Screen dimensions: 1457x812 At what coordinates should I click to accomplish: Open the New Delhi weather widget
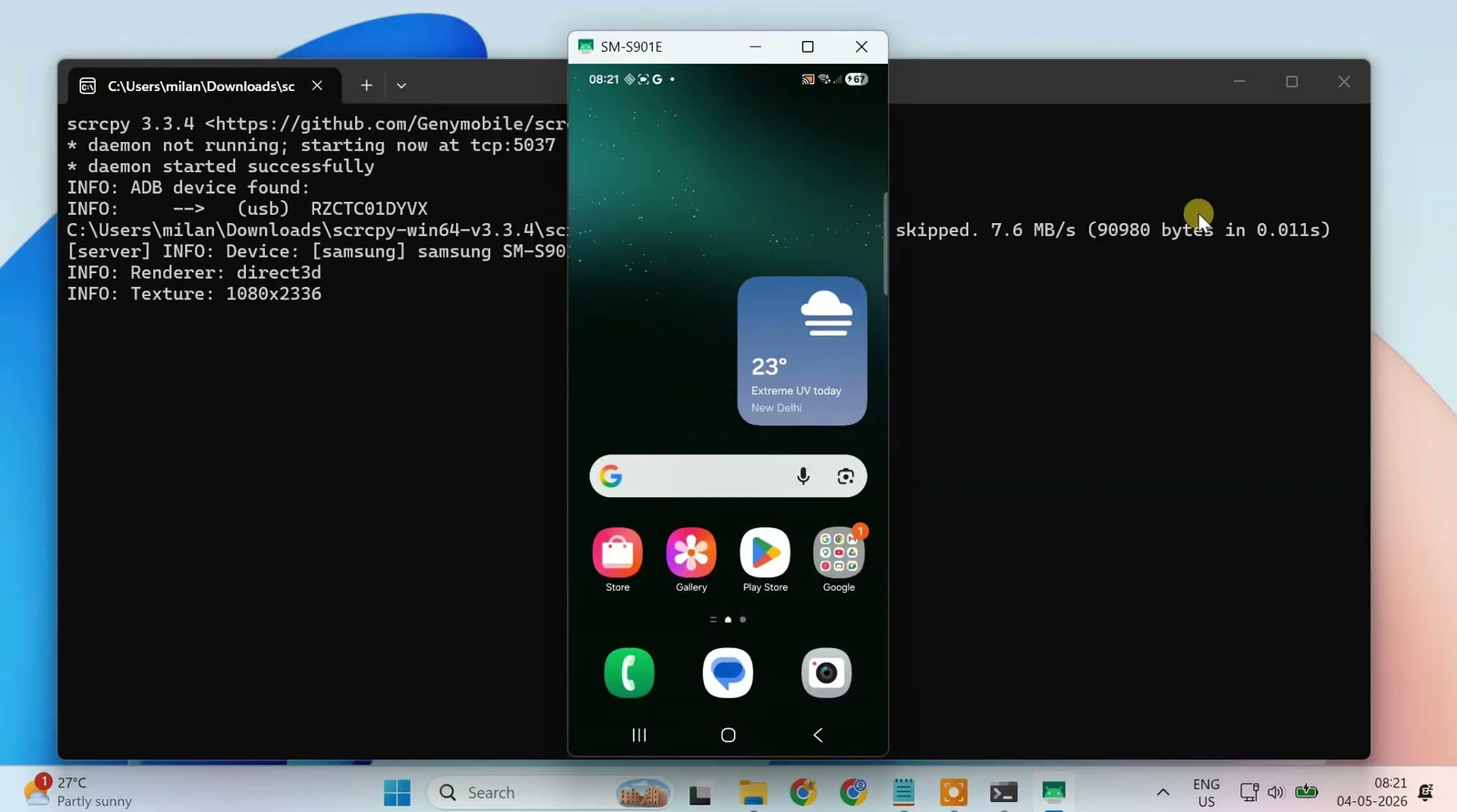tap(802, 350)
